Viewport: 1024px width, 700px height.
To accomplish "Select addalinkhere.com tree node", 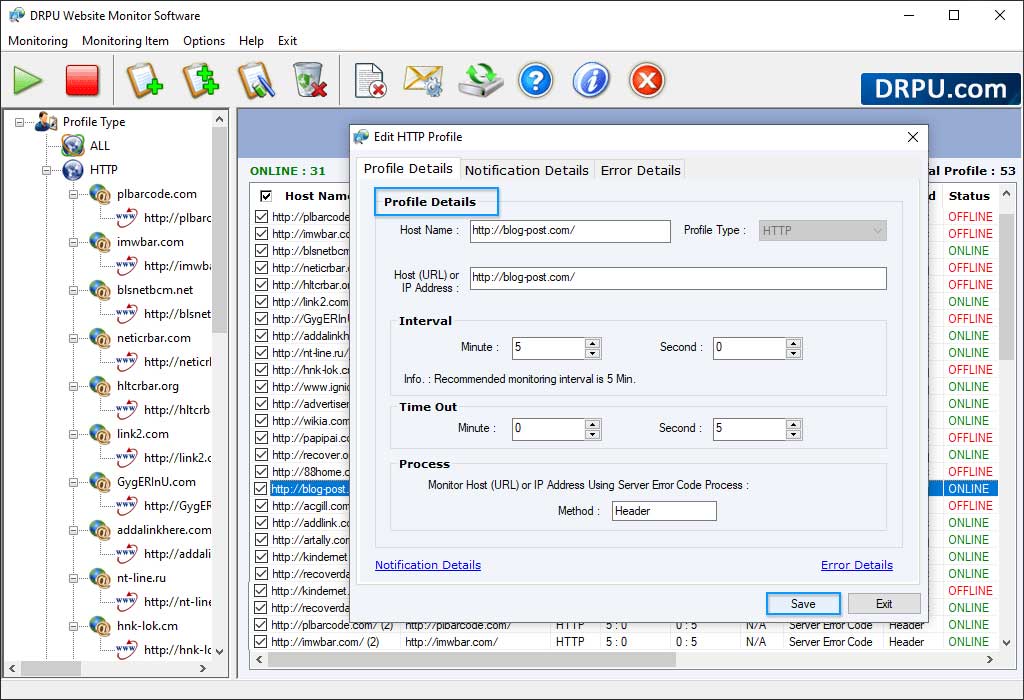I will 164,530.
